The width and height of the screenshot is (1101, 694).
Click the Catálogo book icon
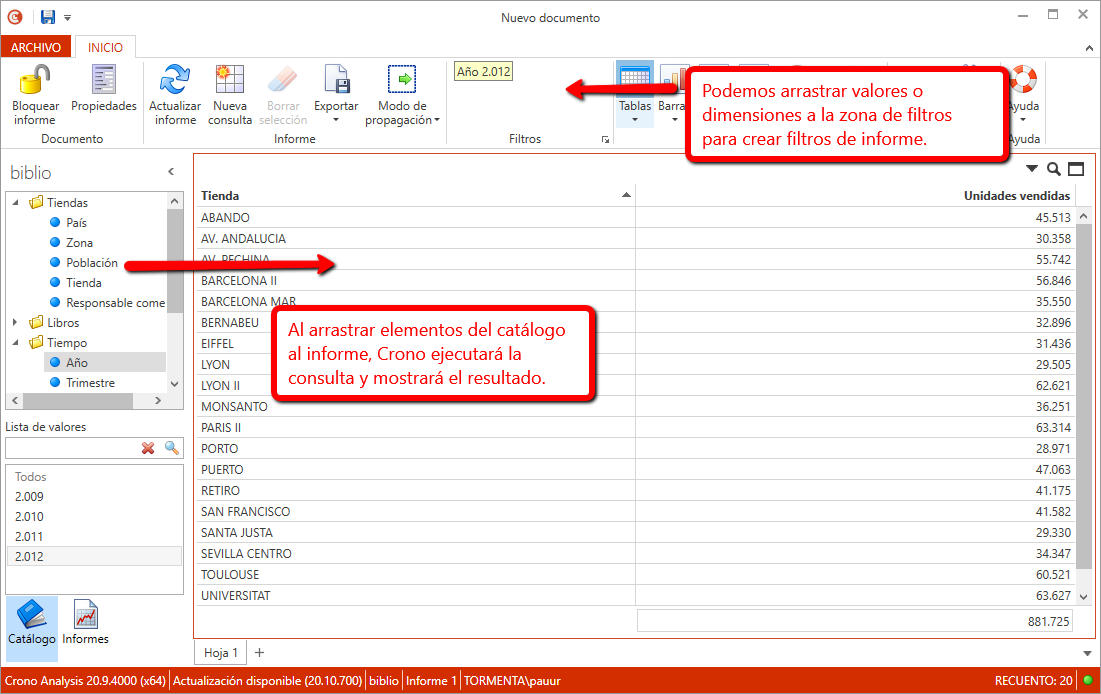click(31, 616)
